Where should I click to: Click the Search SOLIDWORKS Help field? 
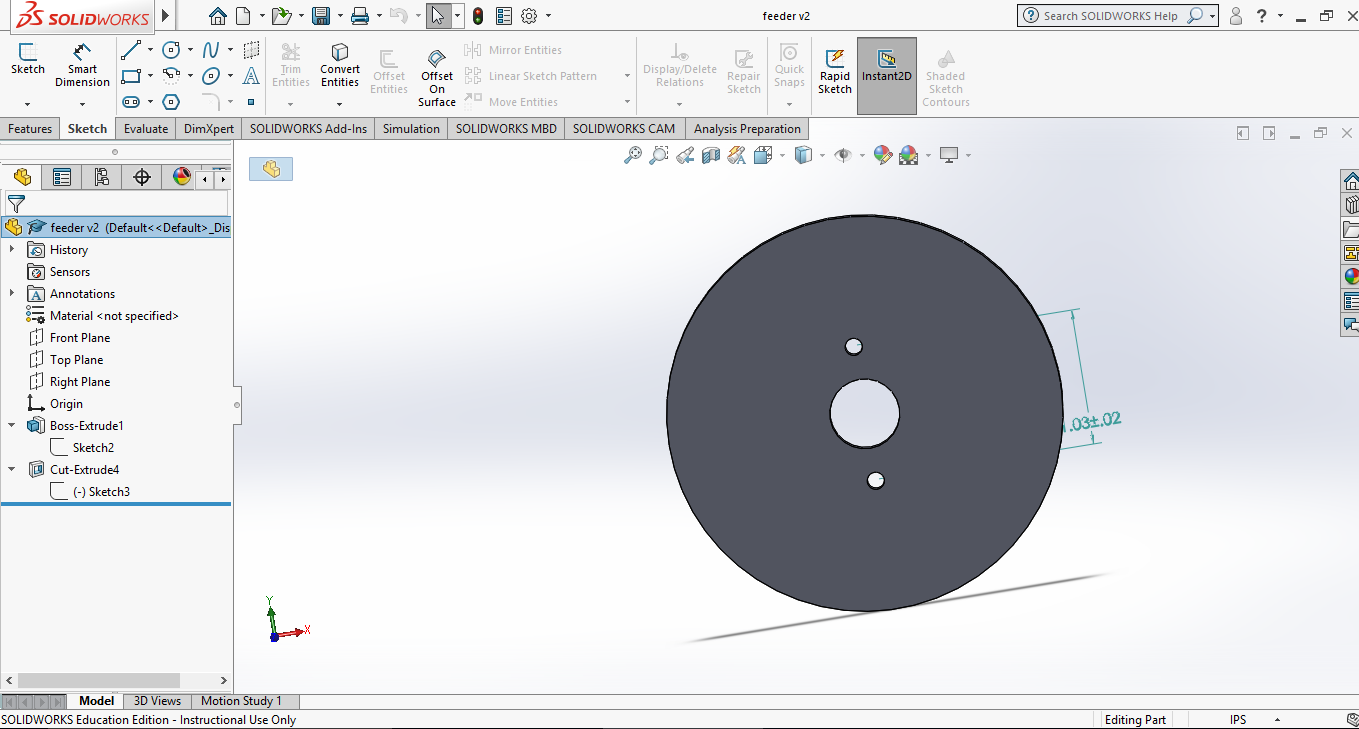pyautogui.click(x=1110, y=15)
